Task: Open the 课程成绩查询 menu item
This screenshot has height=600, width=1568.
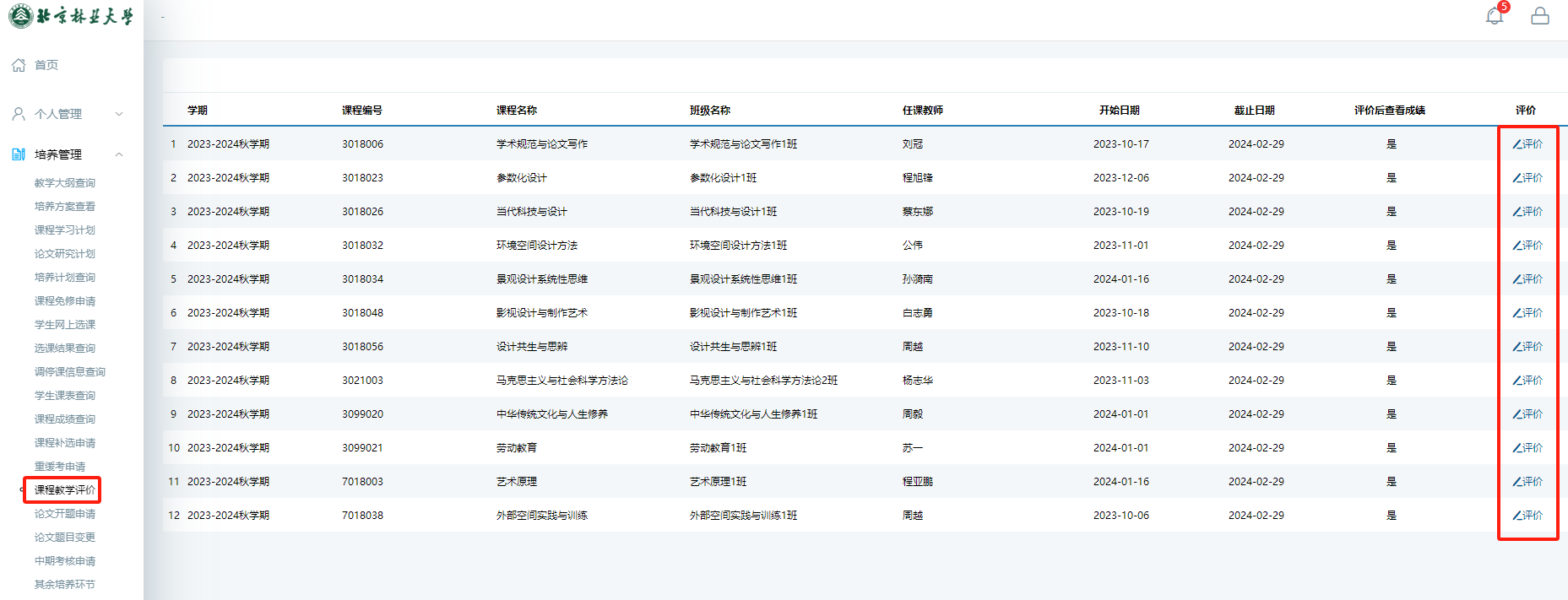Action: click(65, 419)
